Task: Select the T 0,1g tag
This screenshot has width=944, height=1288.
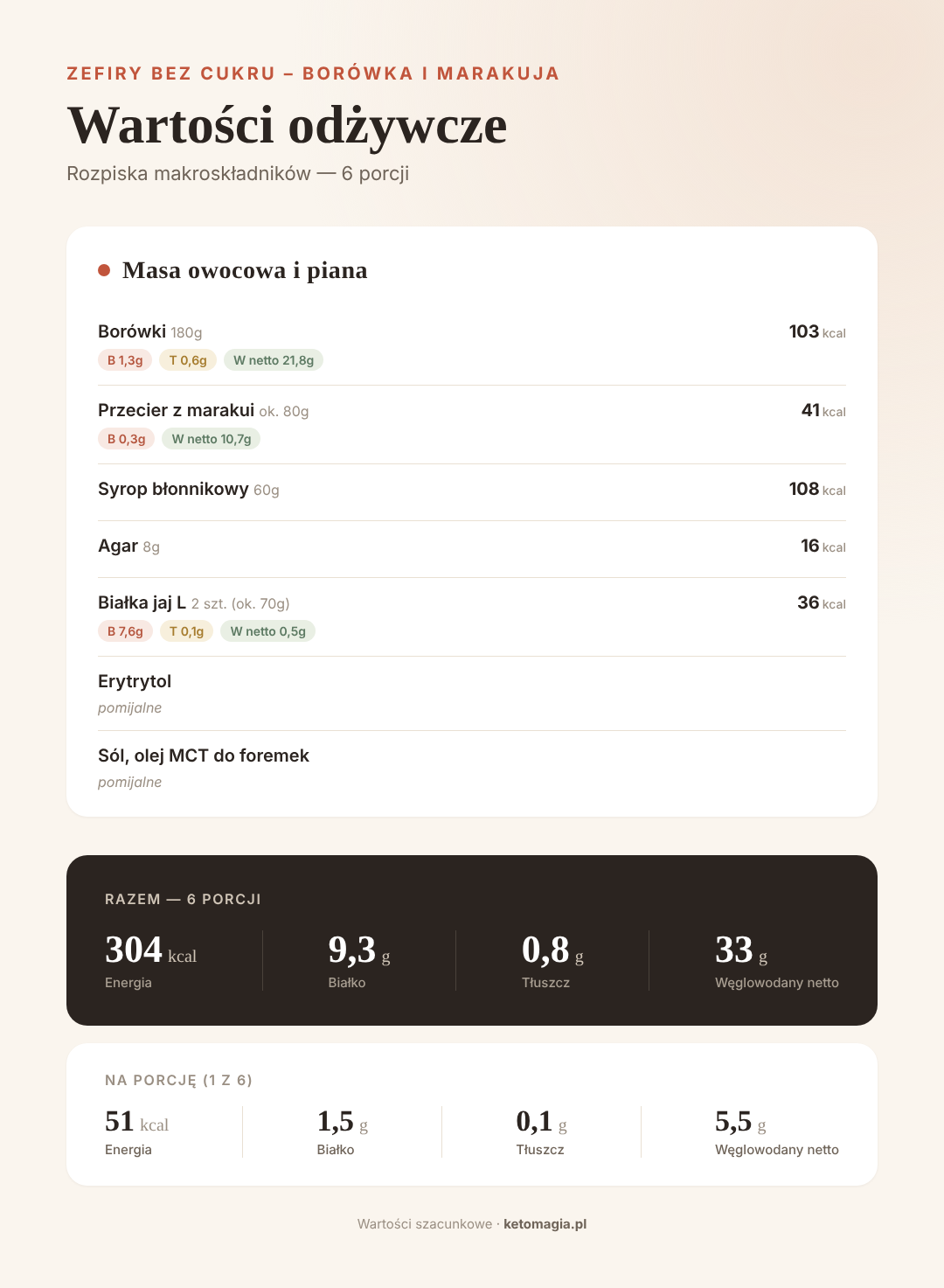Action: pyautogui.click(x=186, y=631)
